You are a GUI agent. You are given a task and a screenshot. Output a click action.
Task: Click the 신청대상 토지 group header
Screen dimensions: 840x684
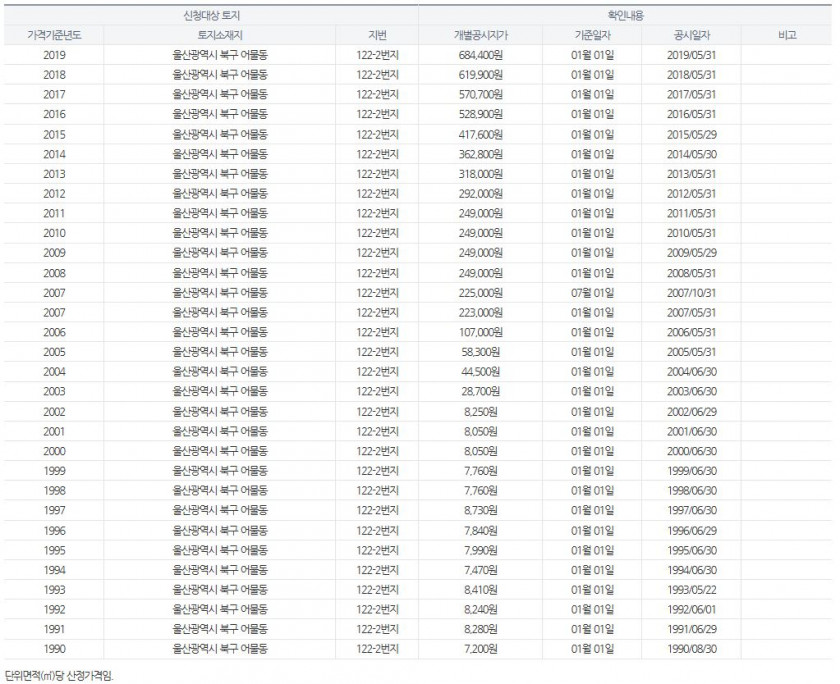(x=211, y=16)
